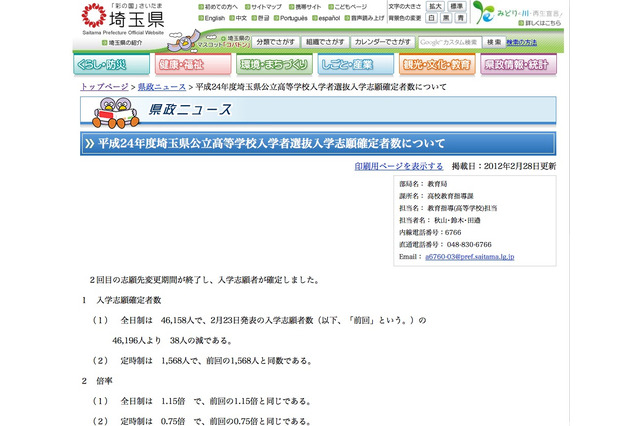Image resolution: width=640 pixels, height=426 pixels.
Task: Open 印刷用ページを表示する link
Action: pos(399,166)
